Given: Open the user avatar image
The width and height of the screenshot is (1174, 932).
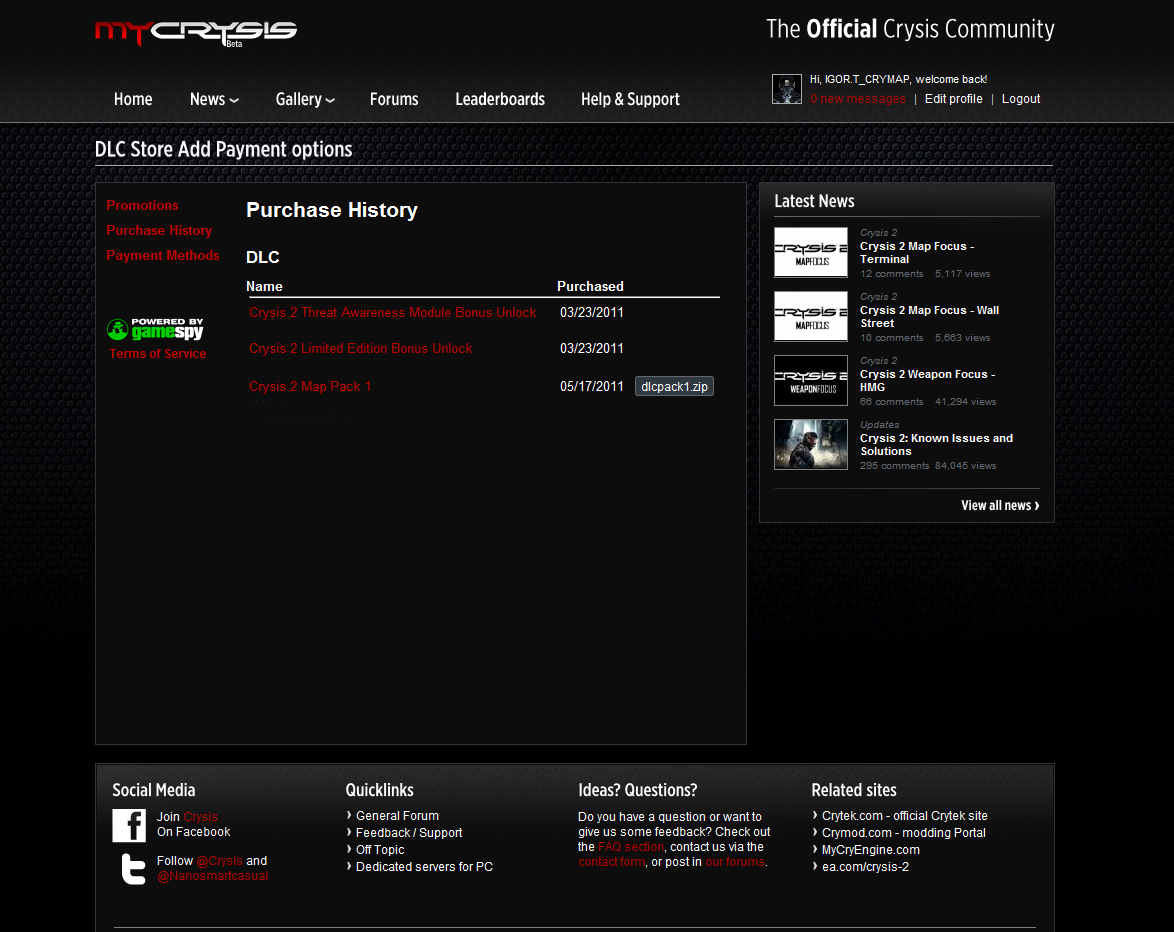Looking at the screenshot, I should coord(787,89).
